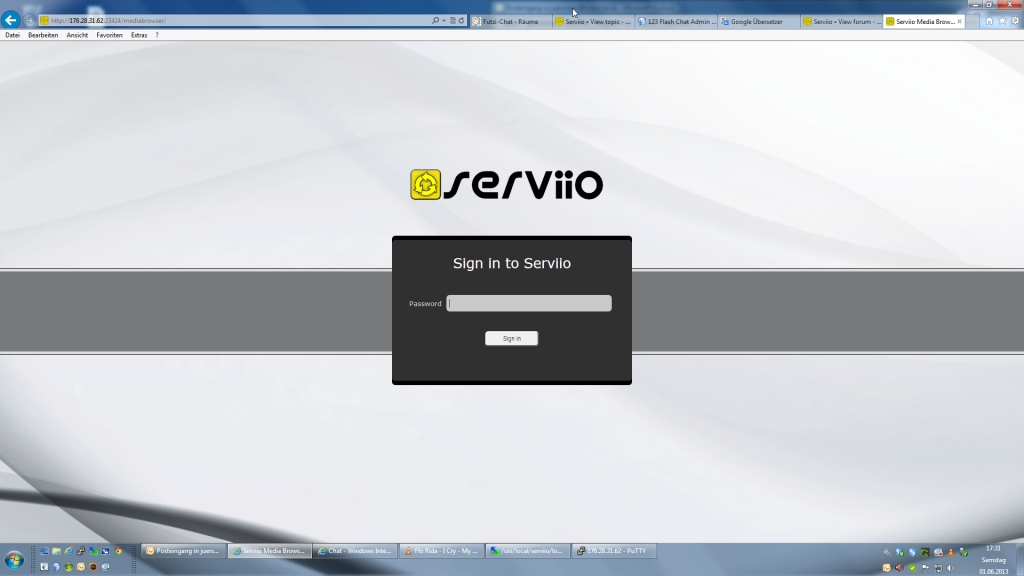Open the VLC traffic cone icon in system tray

click(x=951, y=551)
